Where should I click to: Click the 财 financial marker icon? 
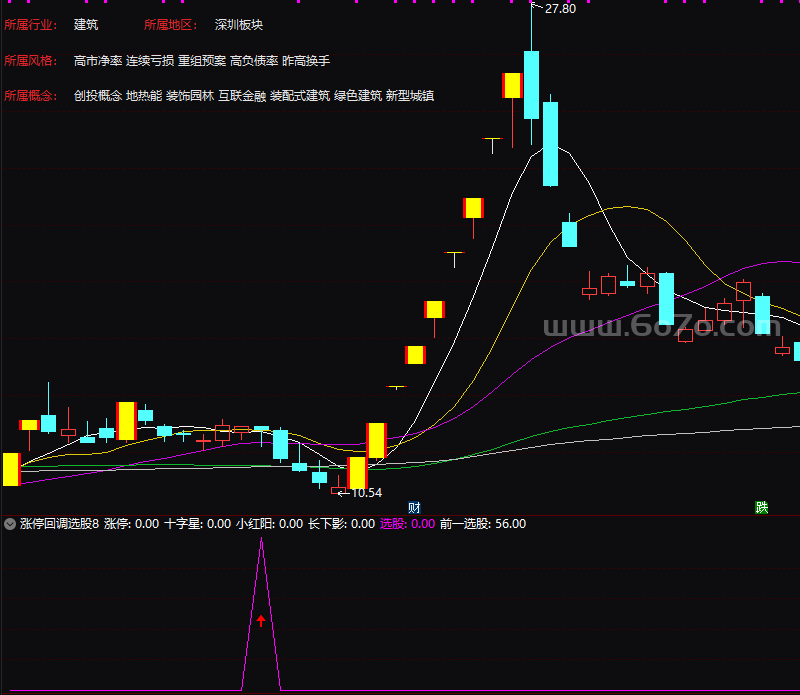coord(414,507)
